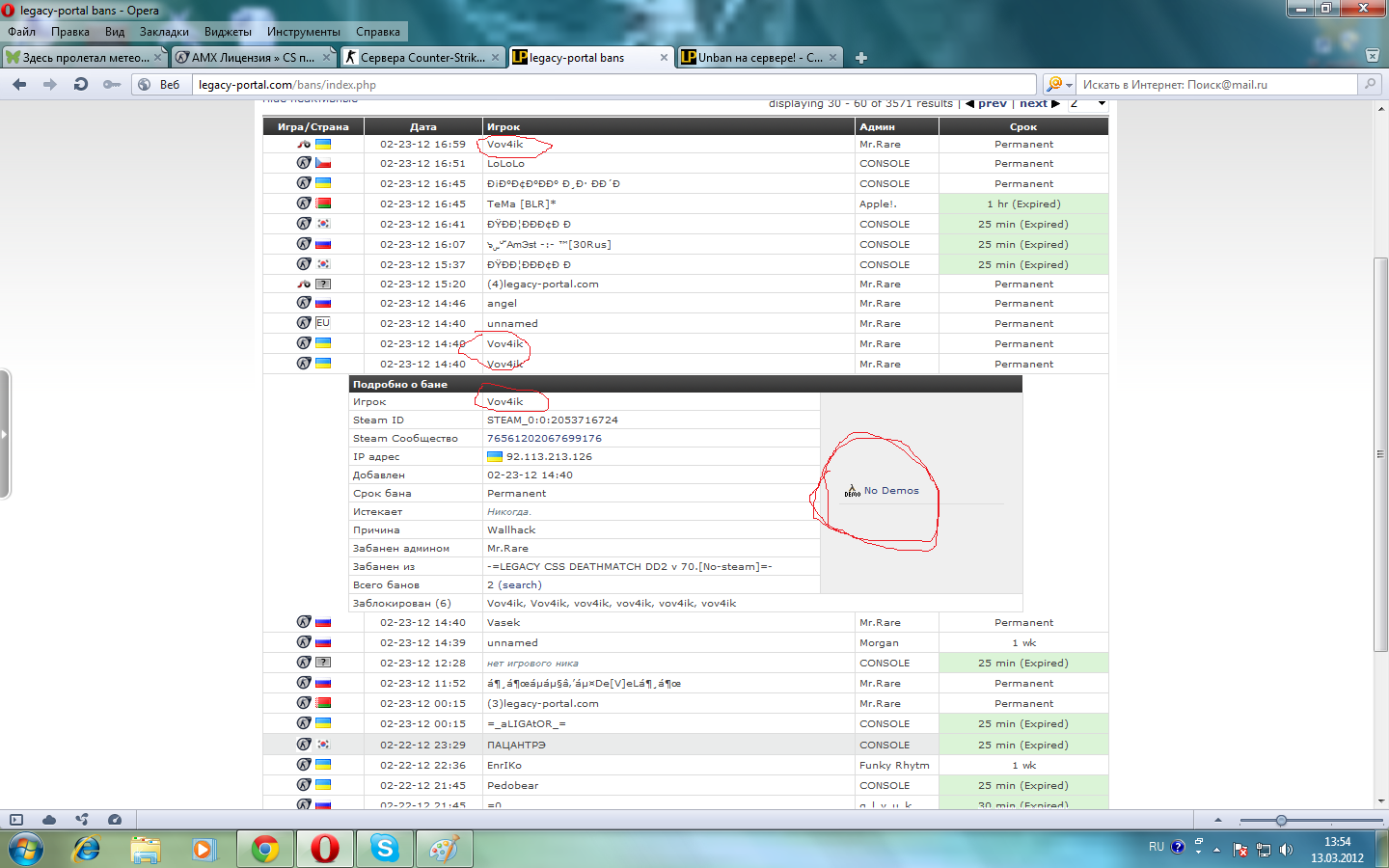Click the mail.ru web search field

[1217, 85]
